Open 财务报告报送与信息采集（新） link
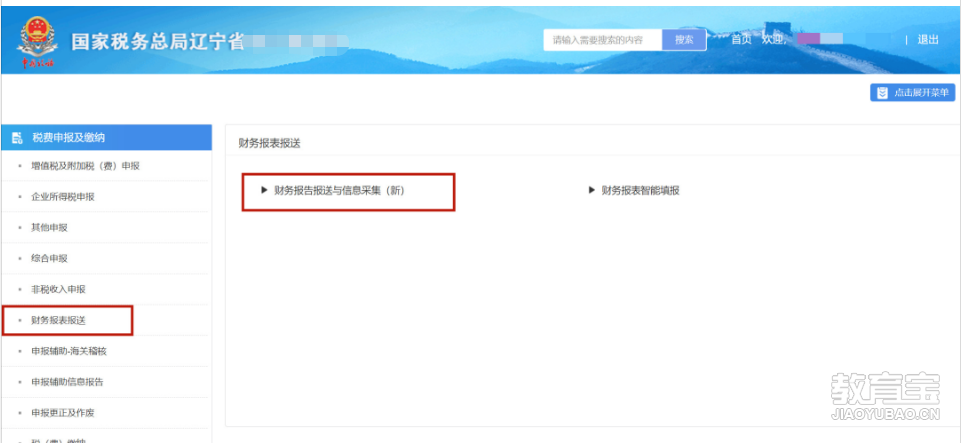The height and width of the screenshot is (443, 961). [340, 191]
